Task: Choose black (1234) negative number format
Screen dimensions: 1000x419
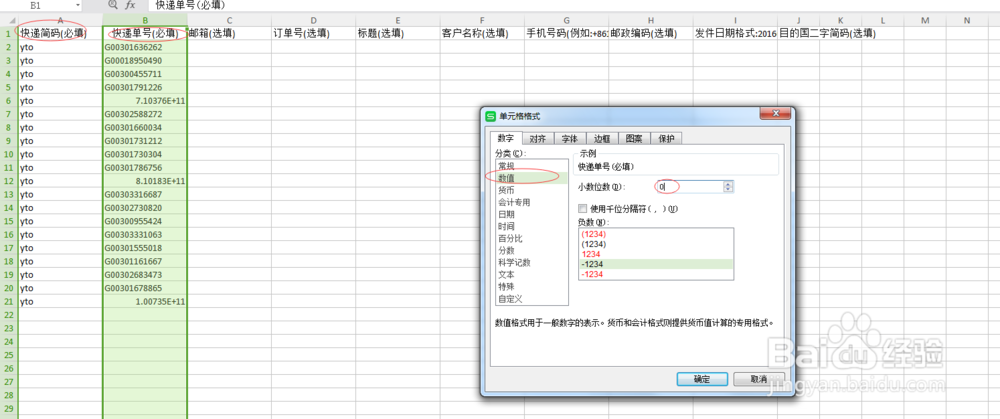Action: (x=656, y=244)
